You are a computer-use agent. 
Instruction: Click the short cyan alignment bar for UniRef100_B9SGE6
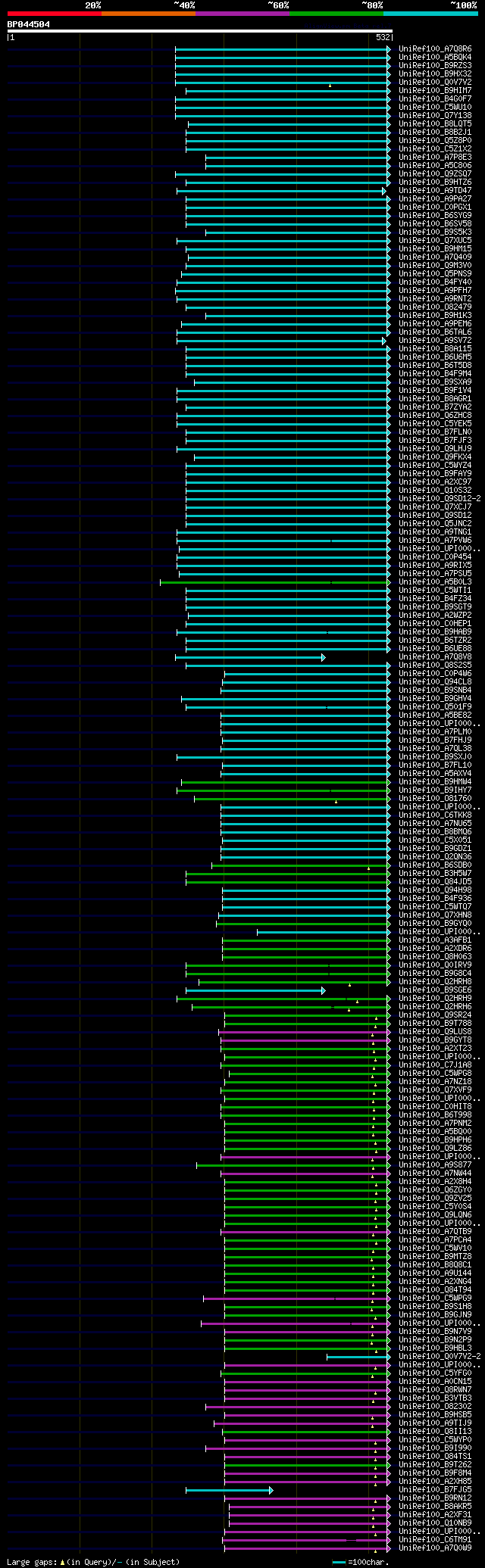pos(255,990)
